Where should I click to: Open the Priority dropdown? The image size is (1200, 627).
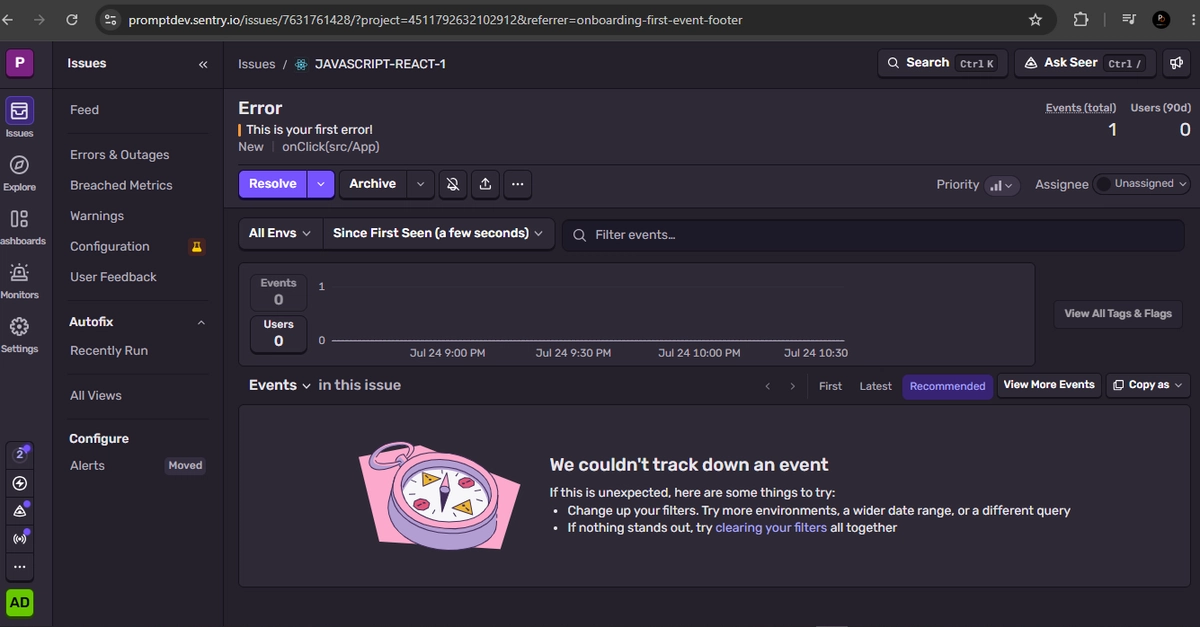(x=1001, y=185)
